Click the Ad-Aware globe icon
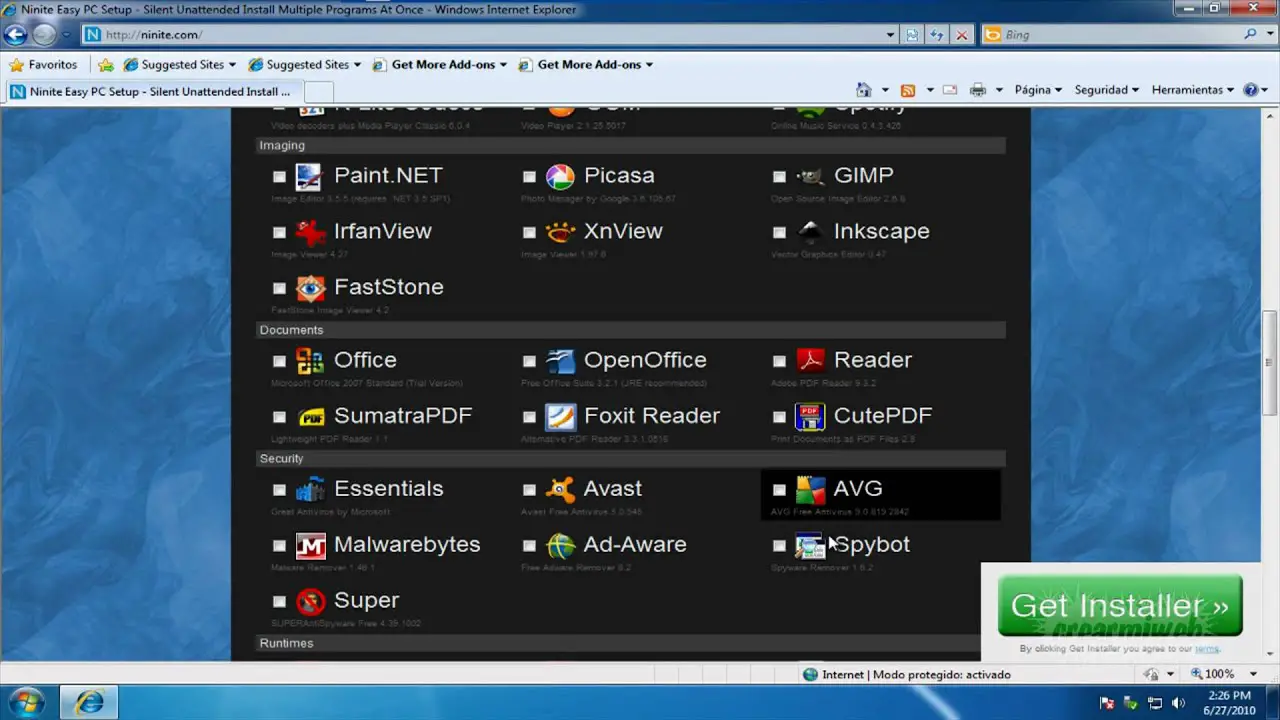Image resolution: width=1280 pixels, height=720 pixels. [560, 546]
